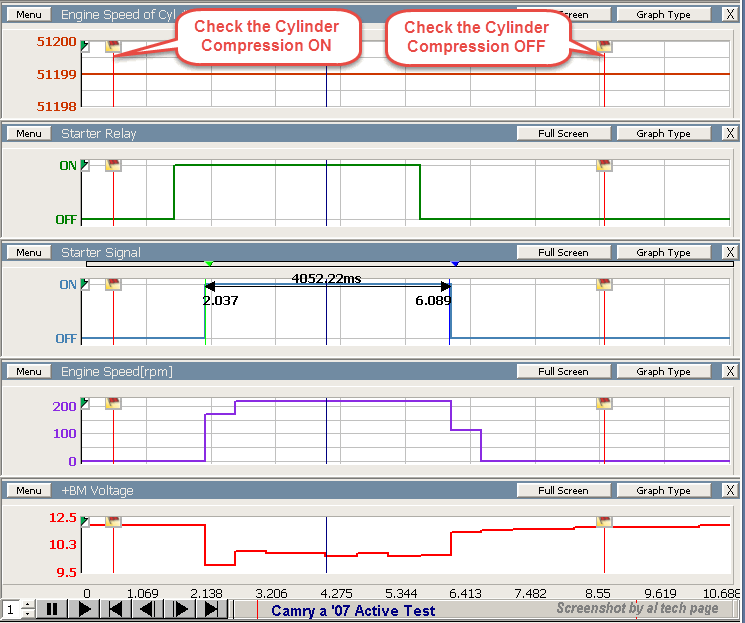The width and height of the screenshot is (745, 623).
Task: Click the right flag marker in Engine Speed[rpm] graph
Action: [x=604, y=403]
